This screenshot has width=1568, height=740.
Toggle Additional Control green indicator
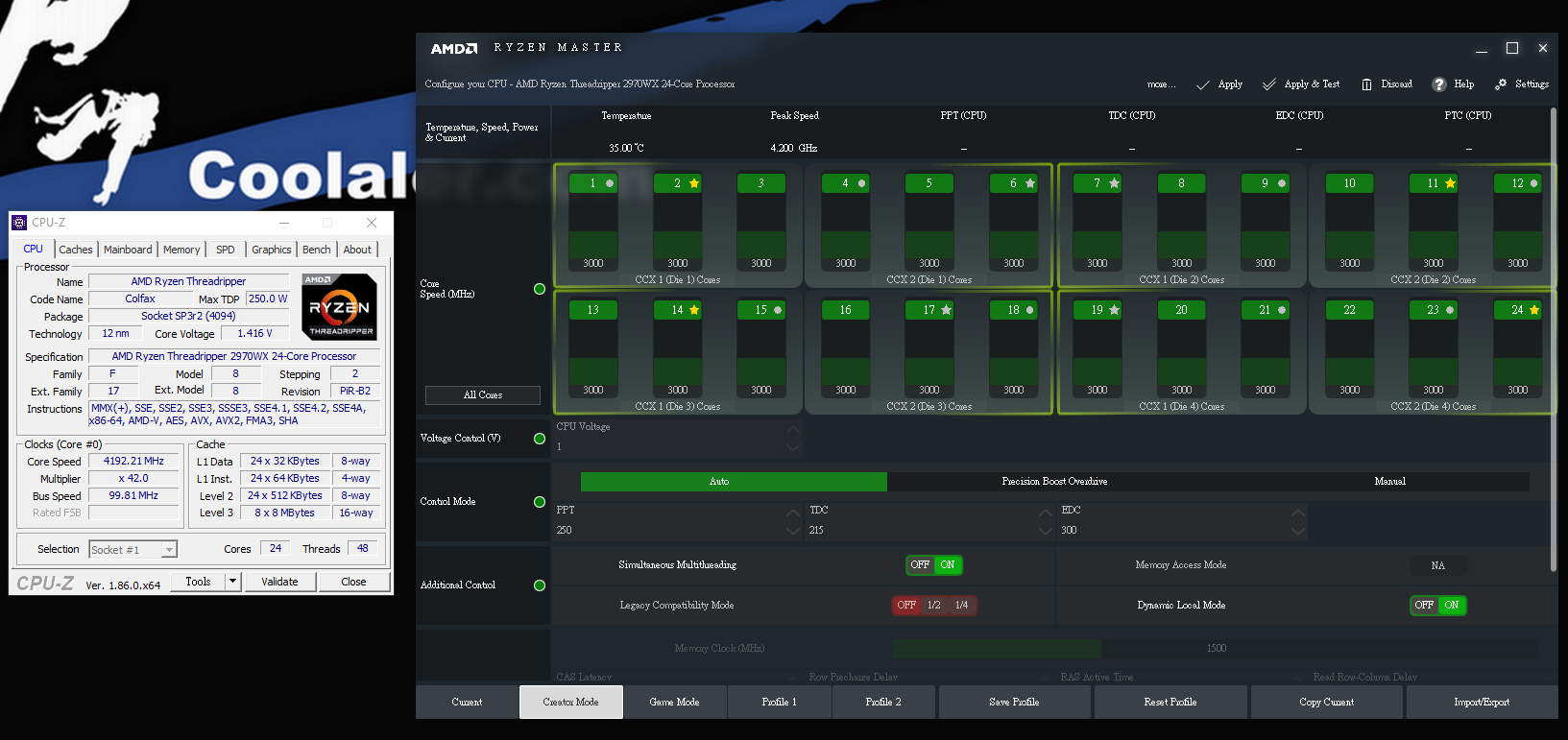(x=540, y=585)
